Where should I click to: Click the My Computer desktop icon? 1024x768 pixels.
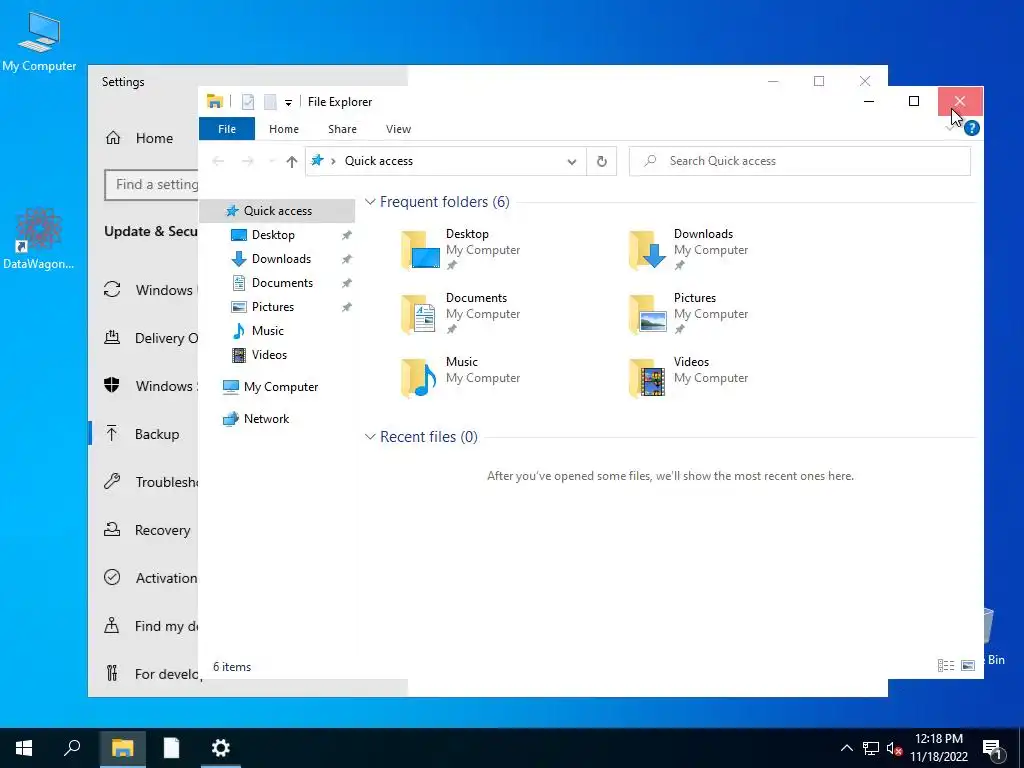pos(39,42)
